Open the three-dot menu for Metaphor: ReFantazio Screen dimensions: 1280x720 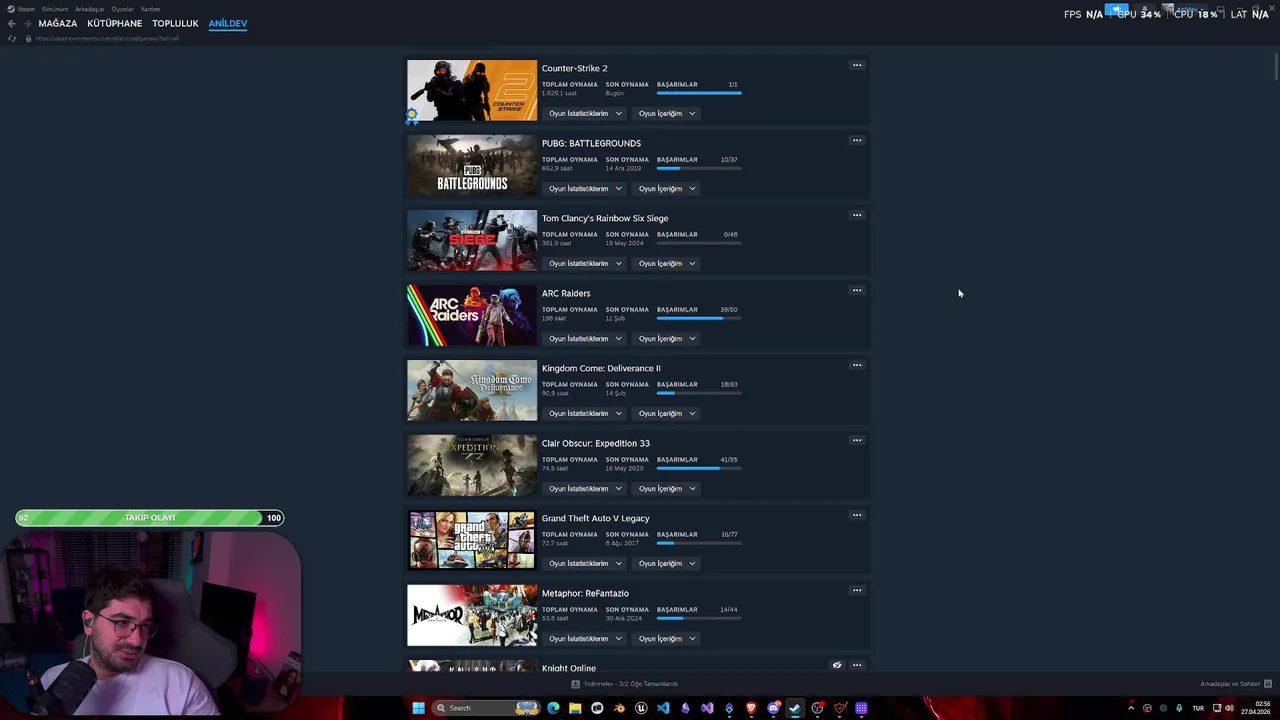tap(857, 590)
